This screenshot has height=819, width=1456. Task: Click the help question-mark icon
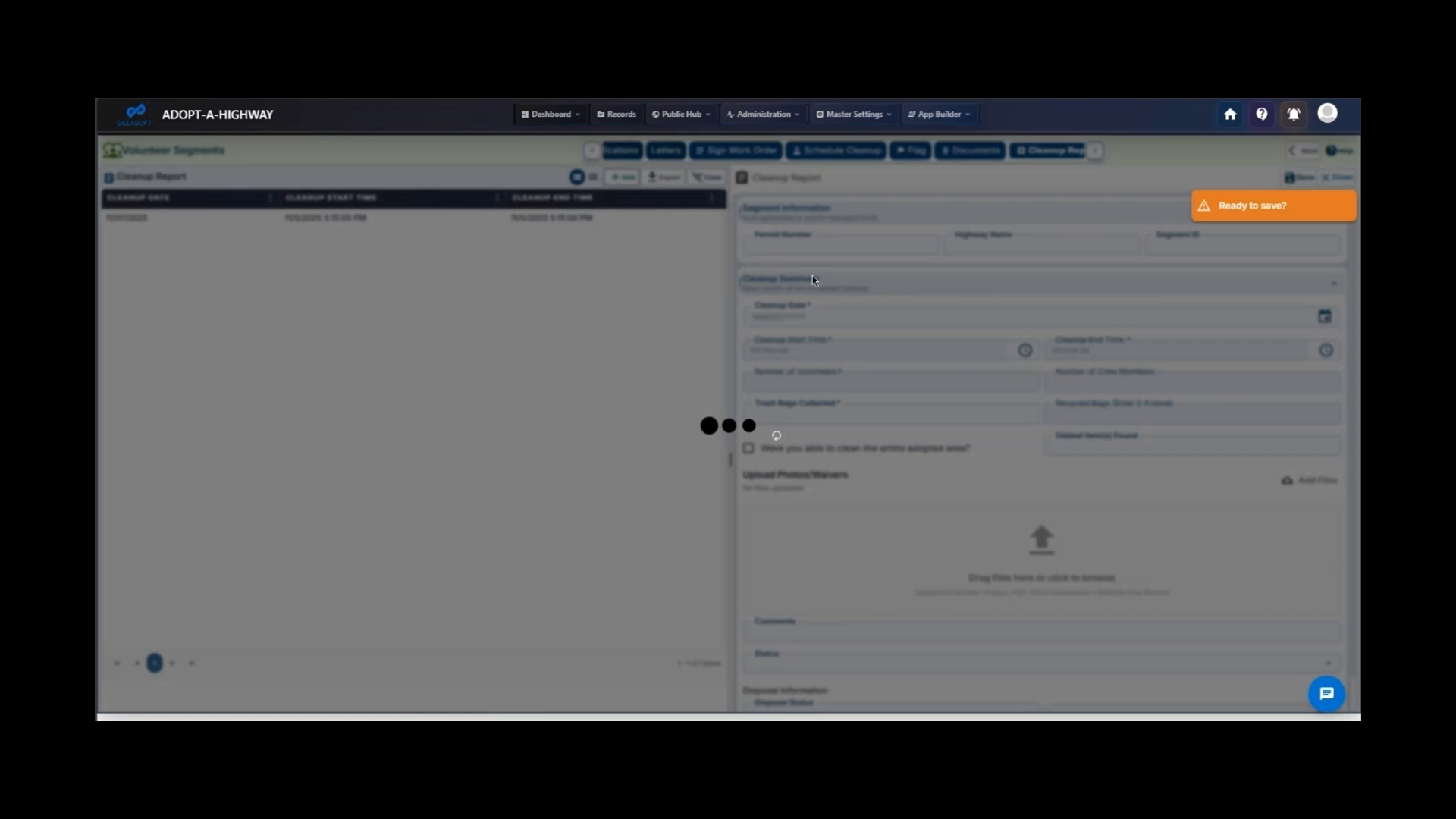(x=1261, y=115)
